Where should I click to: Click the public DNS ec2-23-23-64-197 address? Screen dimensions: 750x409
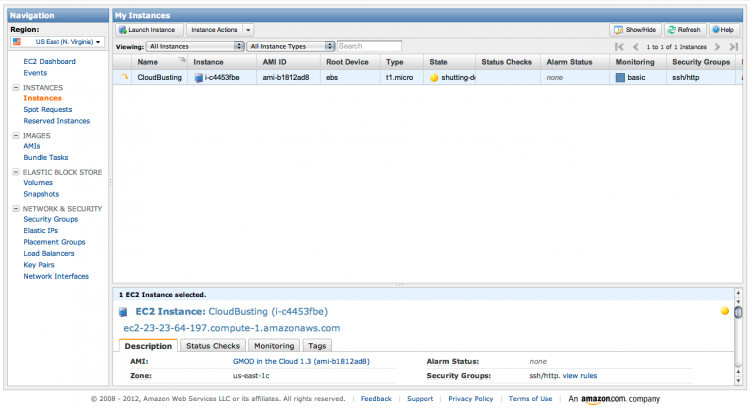pos(232,328)
